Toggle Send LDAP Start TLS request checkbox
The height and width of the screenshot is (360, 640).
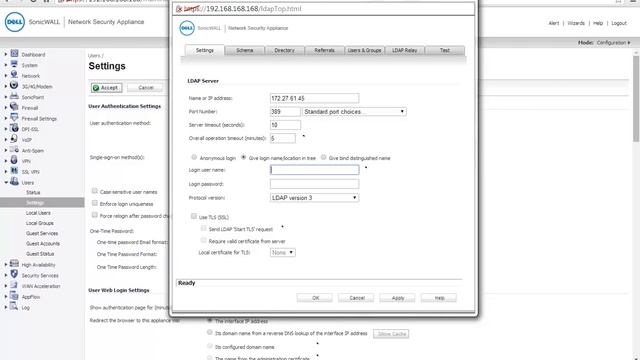[x=203, y=229]
